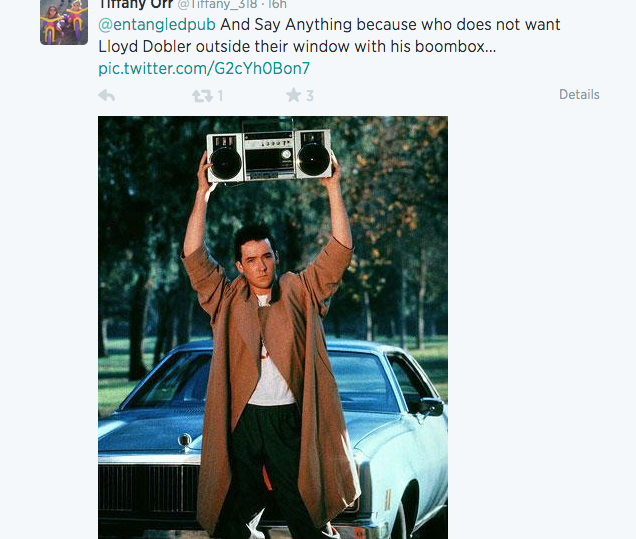The width and height of the screenshot is (636, 539).
Task: Click the boombox in the attached photo
Action: 268,155
